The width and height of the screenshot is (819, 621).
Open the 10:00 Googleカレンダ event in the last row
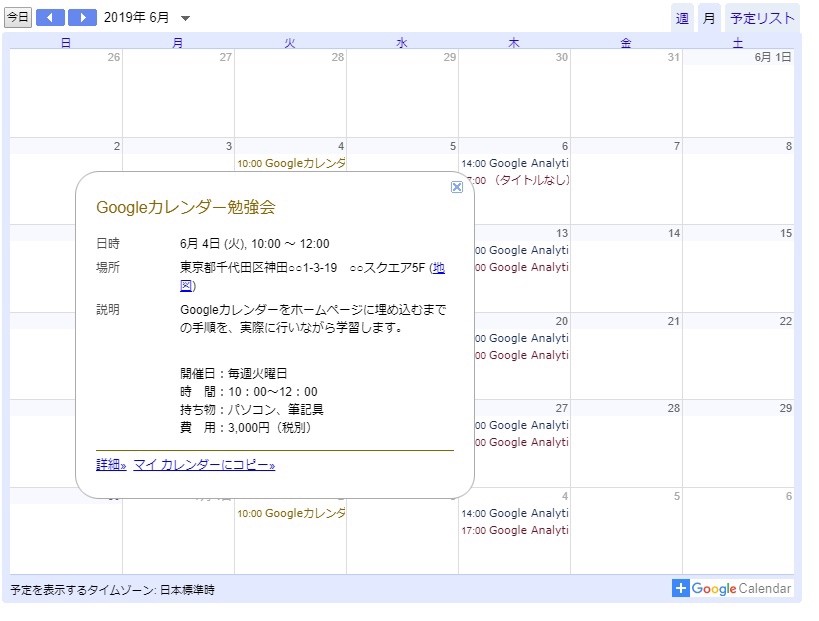291,513
